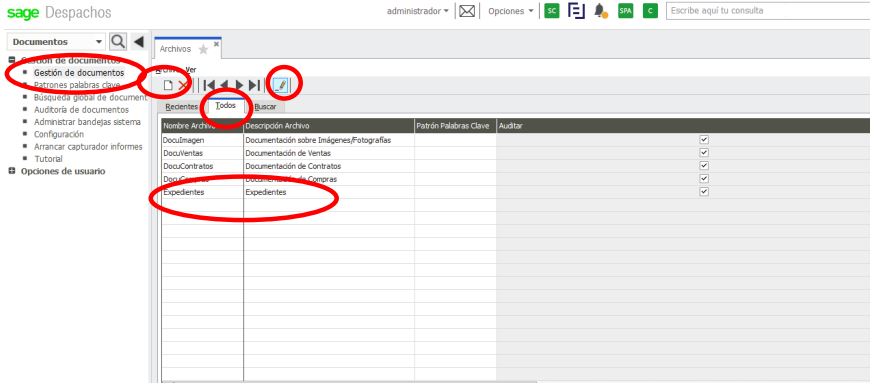
Task: Toggle Auditar checkbox for DocuImagen
Action: click(704, 140)
